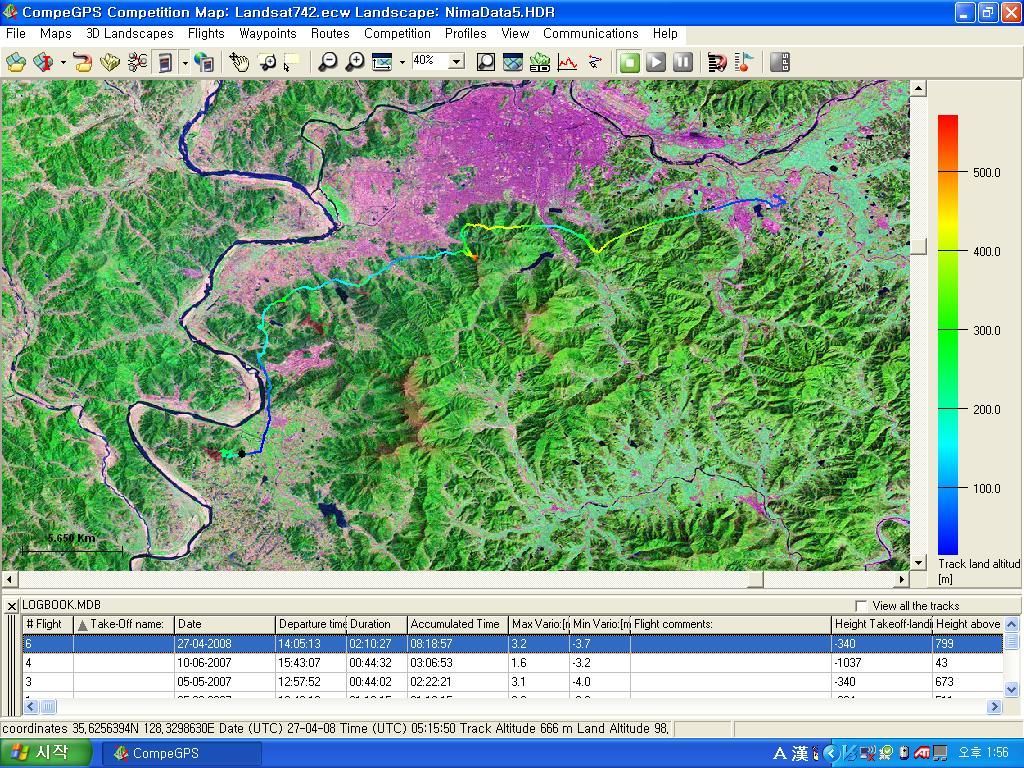1024x768 pixels.
Task: Click the map grid view icon
Action: 513,63
